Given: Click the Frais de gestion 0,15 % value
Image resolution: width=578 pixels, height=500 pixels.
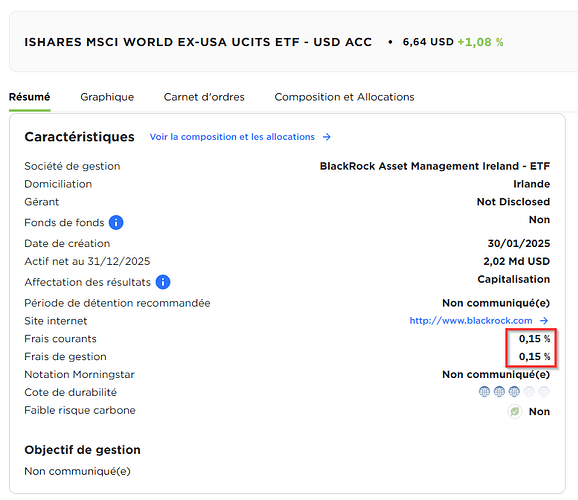Looking at the screenshot, I should tap(534, 357).
